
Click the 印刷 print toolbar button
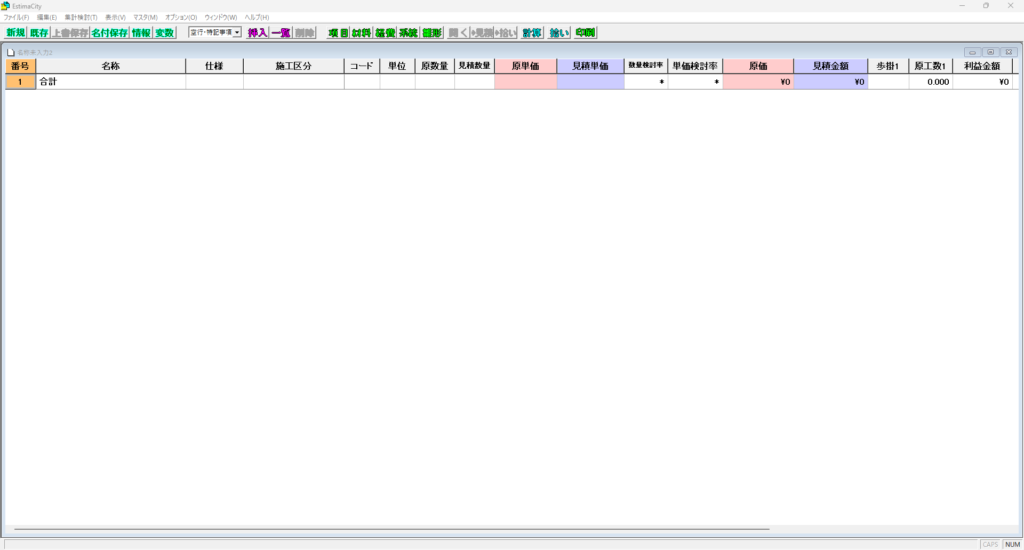(586, 33)
